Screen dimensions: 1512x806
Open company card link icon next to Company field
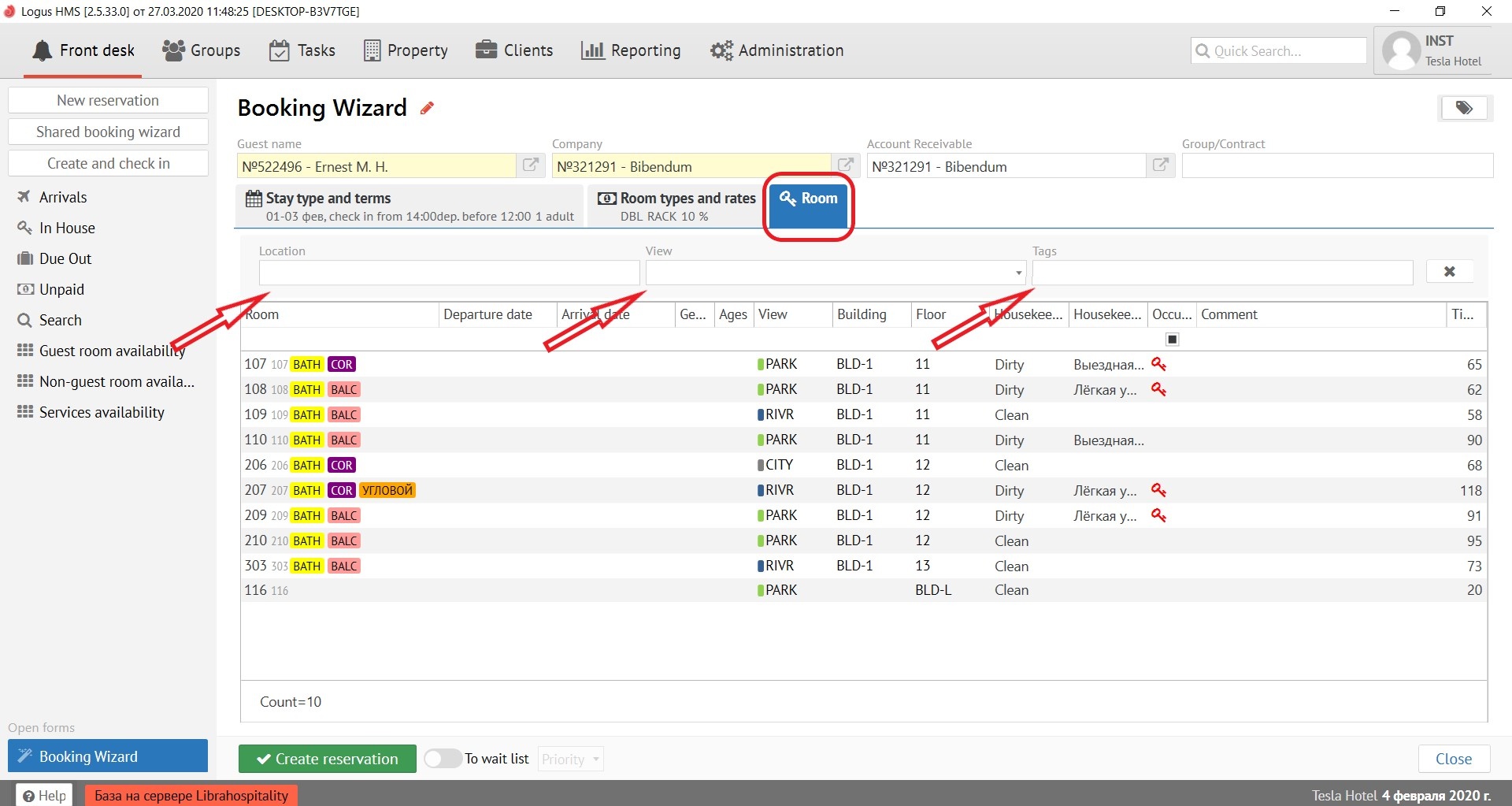coord(846,165)
